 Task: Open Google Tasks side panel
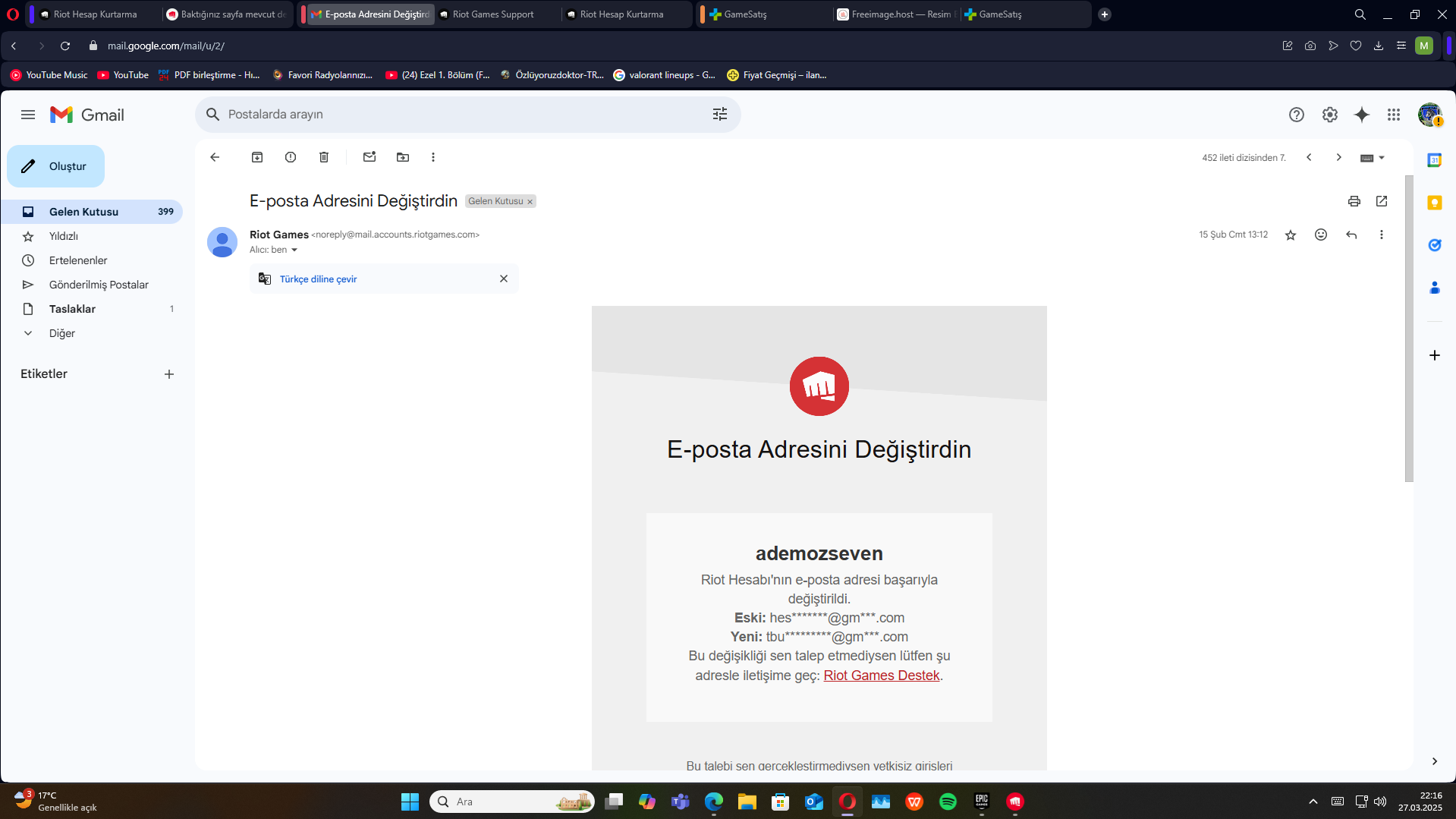coord(1435,245)
